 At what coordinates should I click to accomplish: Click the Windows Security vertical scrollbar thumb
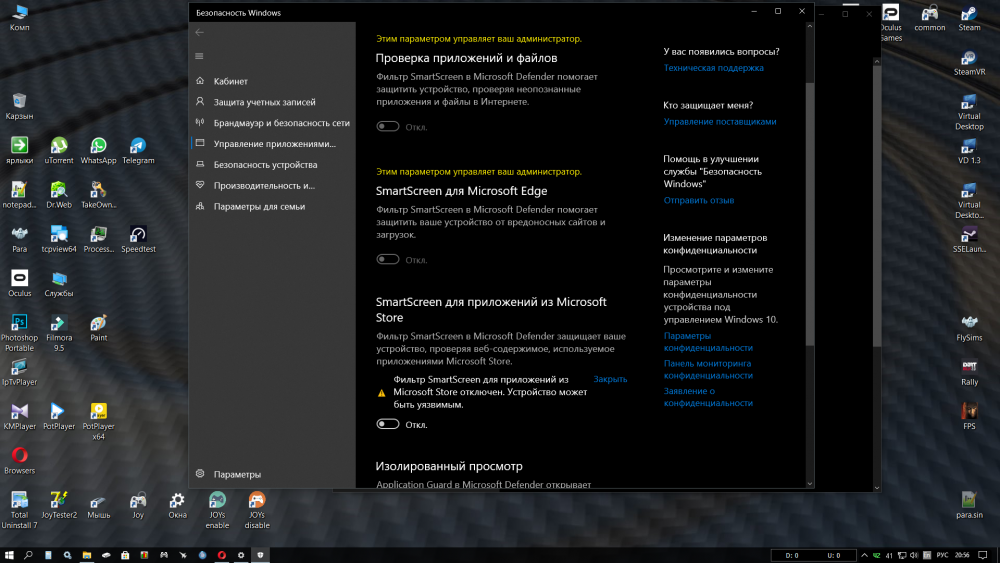point(810,214)
